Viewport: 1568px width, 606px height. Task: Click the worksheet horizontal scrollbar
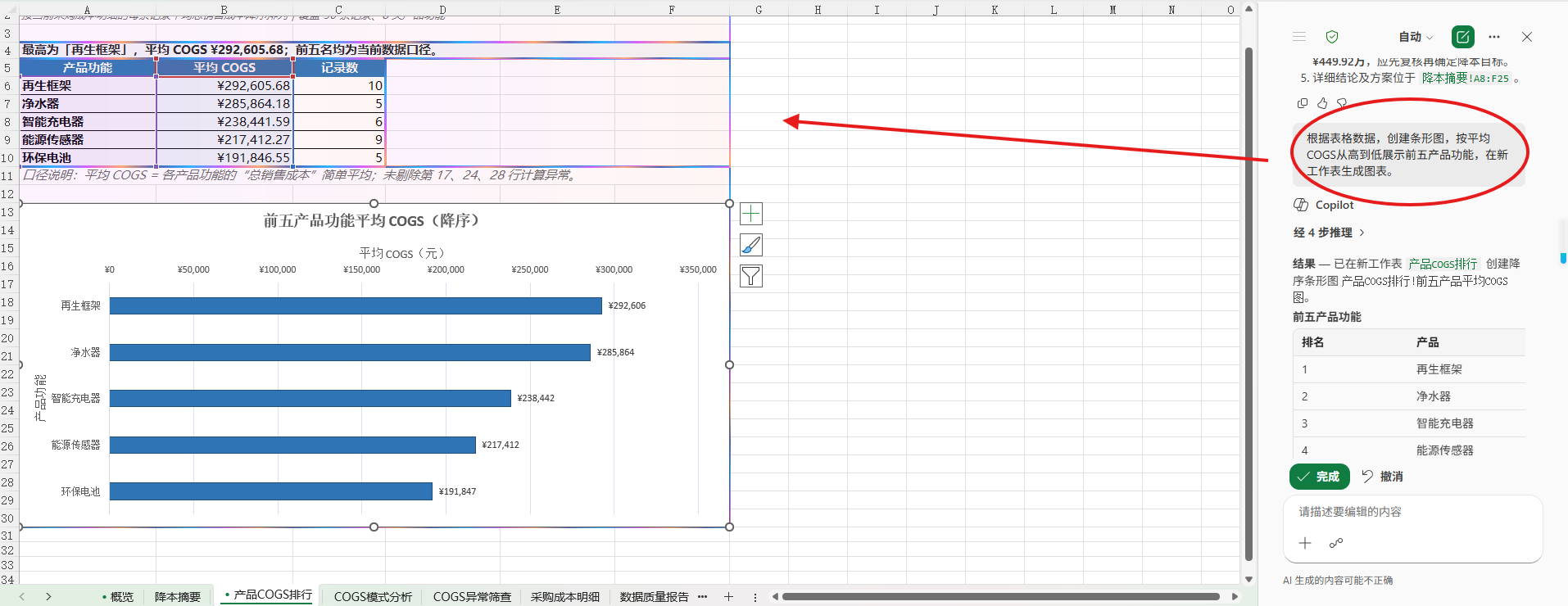pos(1000,597)
